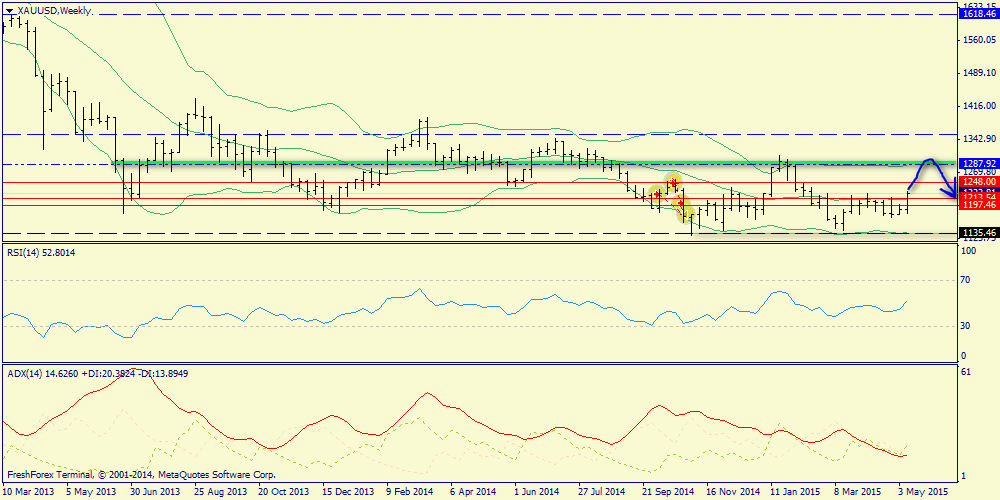Click the red 1197.46 price tag
Image resolution: width=1000 pixels, height=500 pixels.
pos(977,205)
